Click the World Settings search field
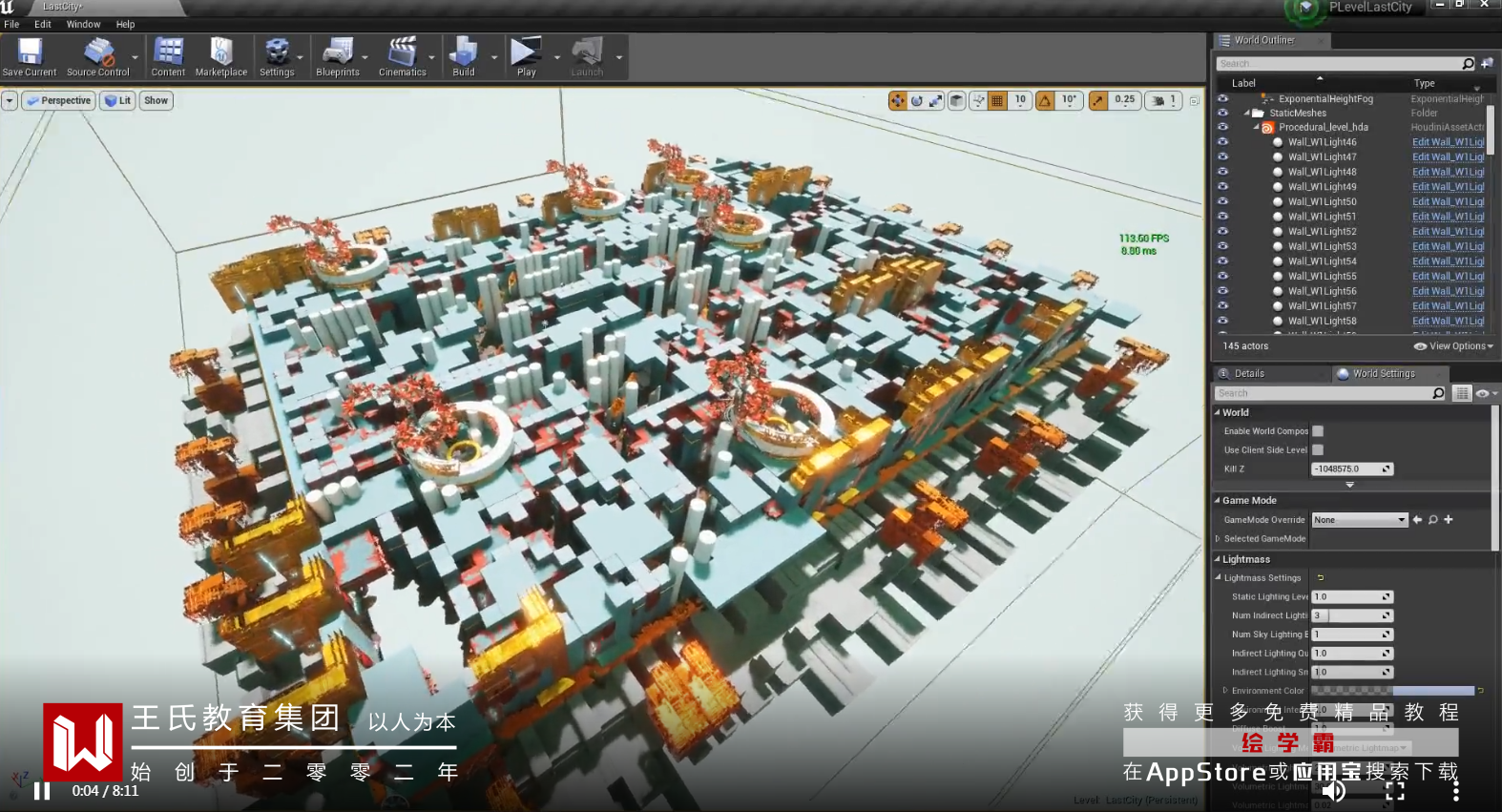The width and height of the screenshot is (1502, 812). (1331, 393)
